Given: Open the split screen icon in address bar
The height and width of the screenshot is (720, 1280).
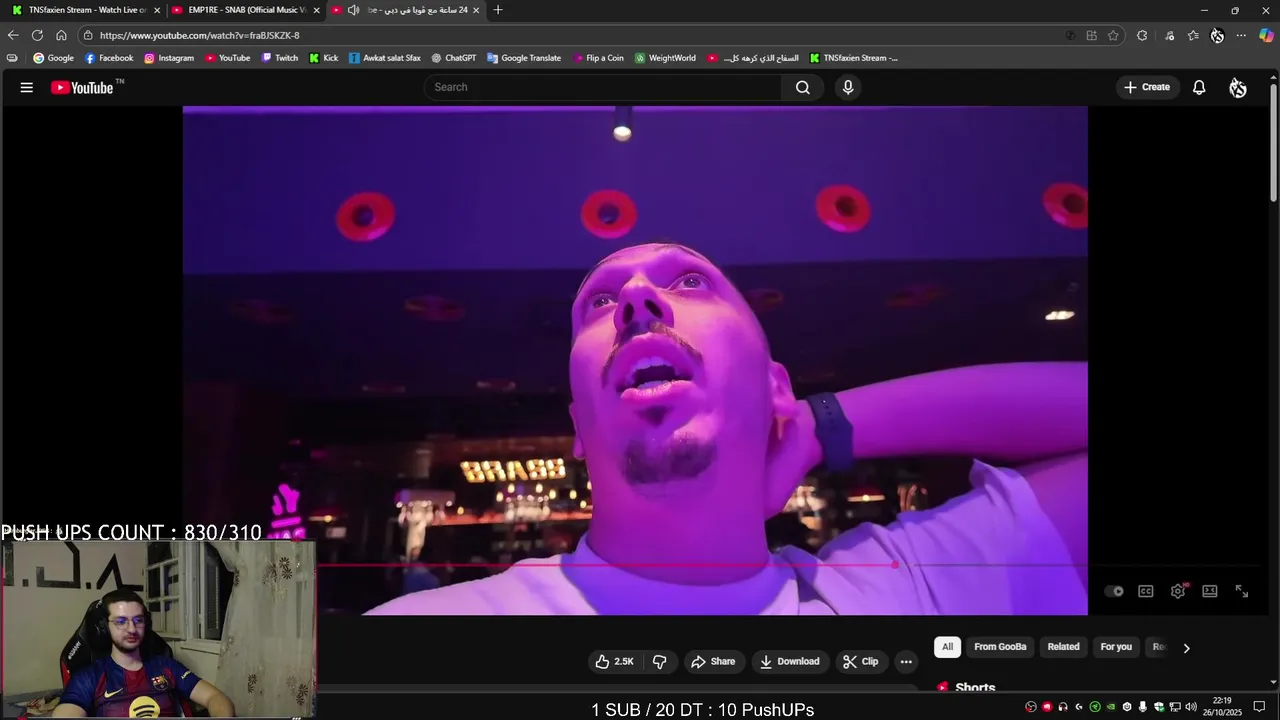Looking at the screenshot, I should point(1092,35).
